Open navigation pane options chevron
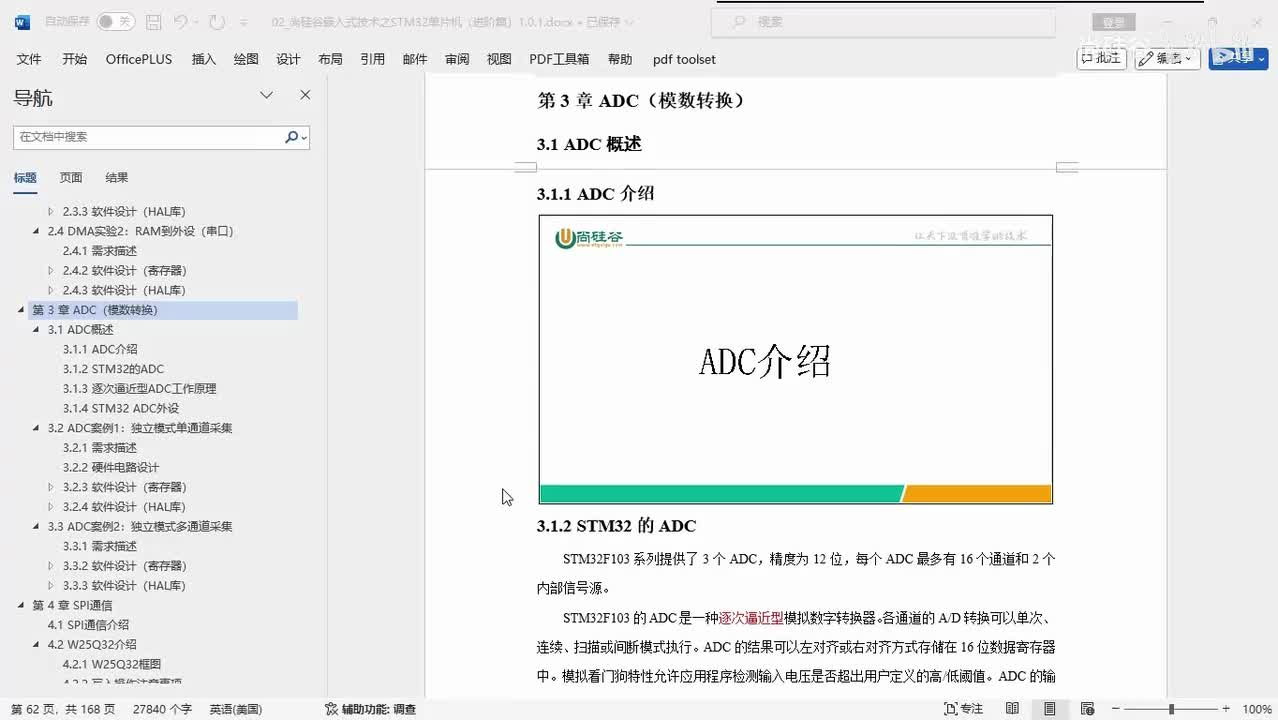 [x=267, y=95]
